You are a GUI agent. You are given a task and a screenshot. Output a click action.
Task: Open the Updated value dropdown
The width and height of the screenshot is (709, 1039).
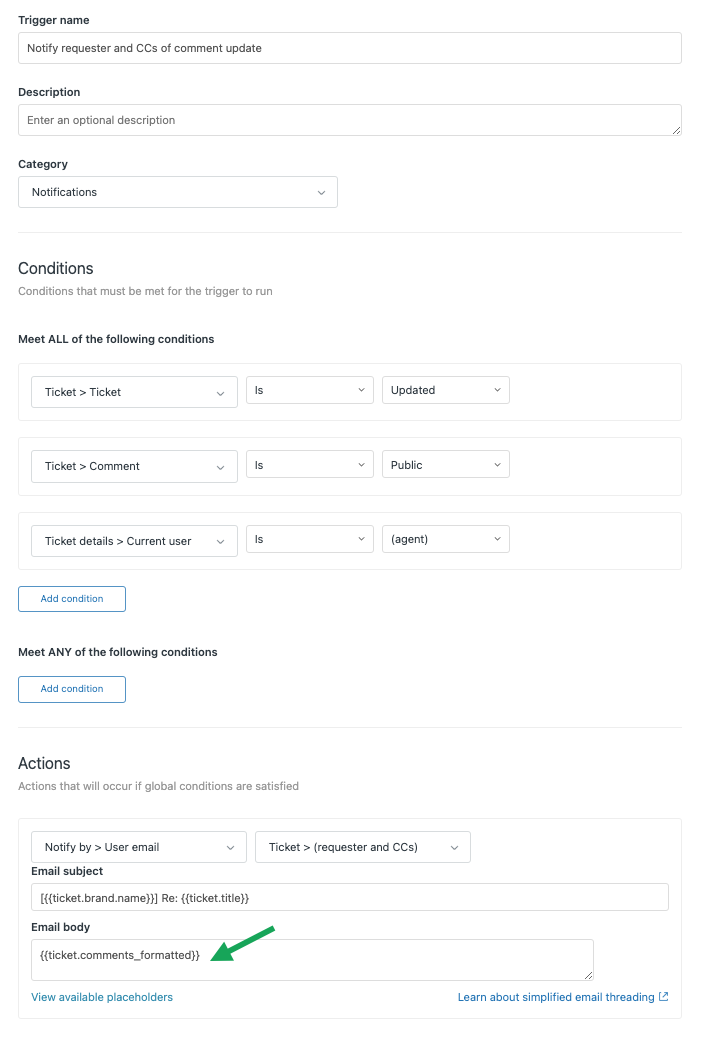point(445,391)
